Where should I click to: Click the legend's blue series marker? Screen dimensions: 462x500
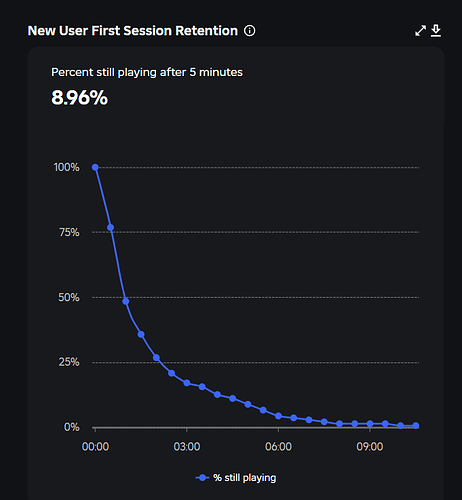[202, 478]
